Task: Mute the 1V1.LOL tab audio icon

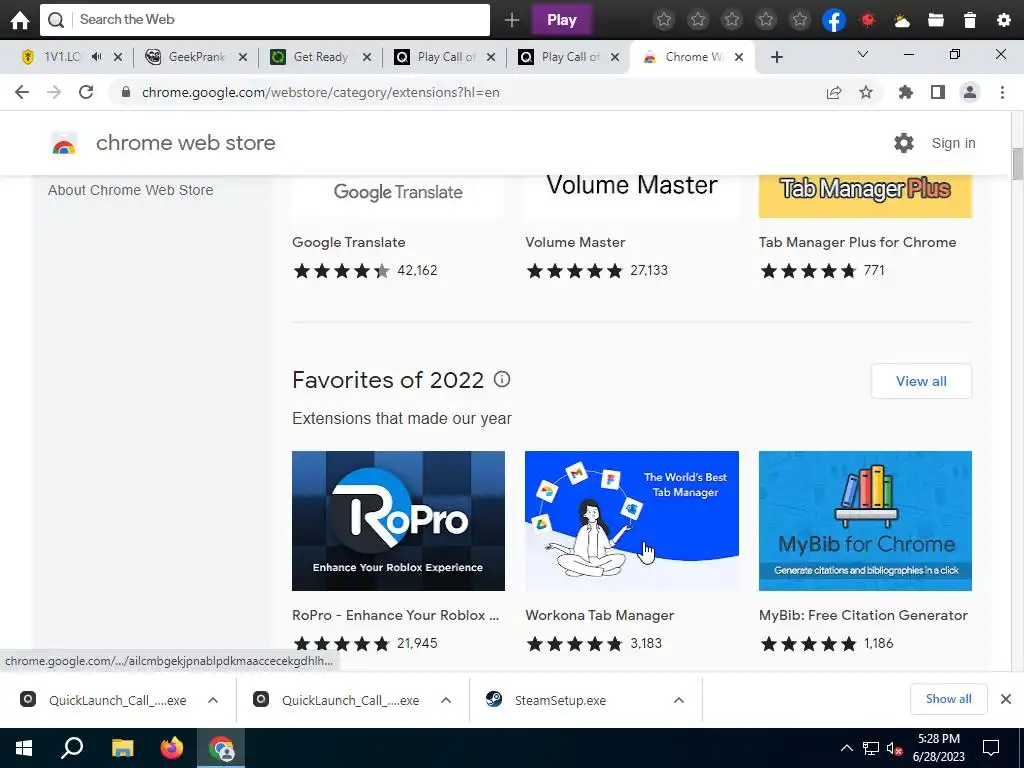Action: [x=97, y=57]
